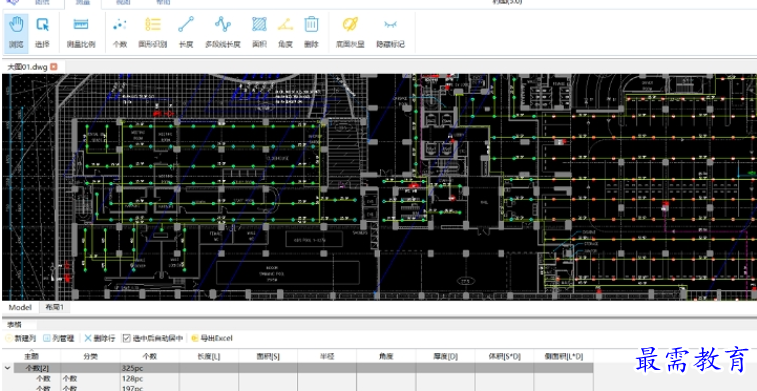This screenshot has width=757, height=391.
Task: Toggle 底图灰显 gray base map display
Action: pyautogui.click(x=350, y=32)
